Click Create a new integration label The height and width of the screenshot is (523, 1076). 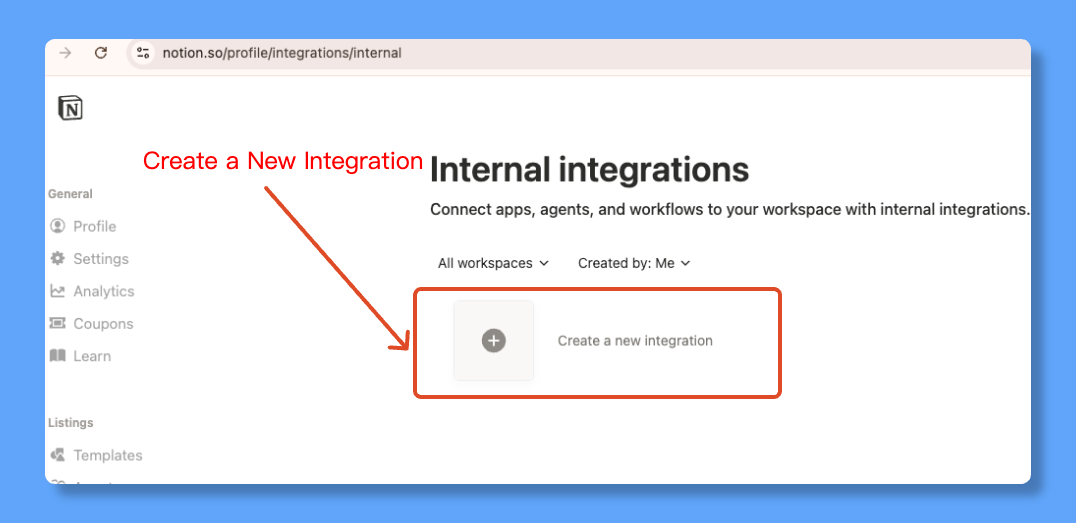coord(635,340)
